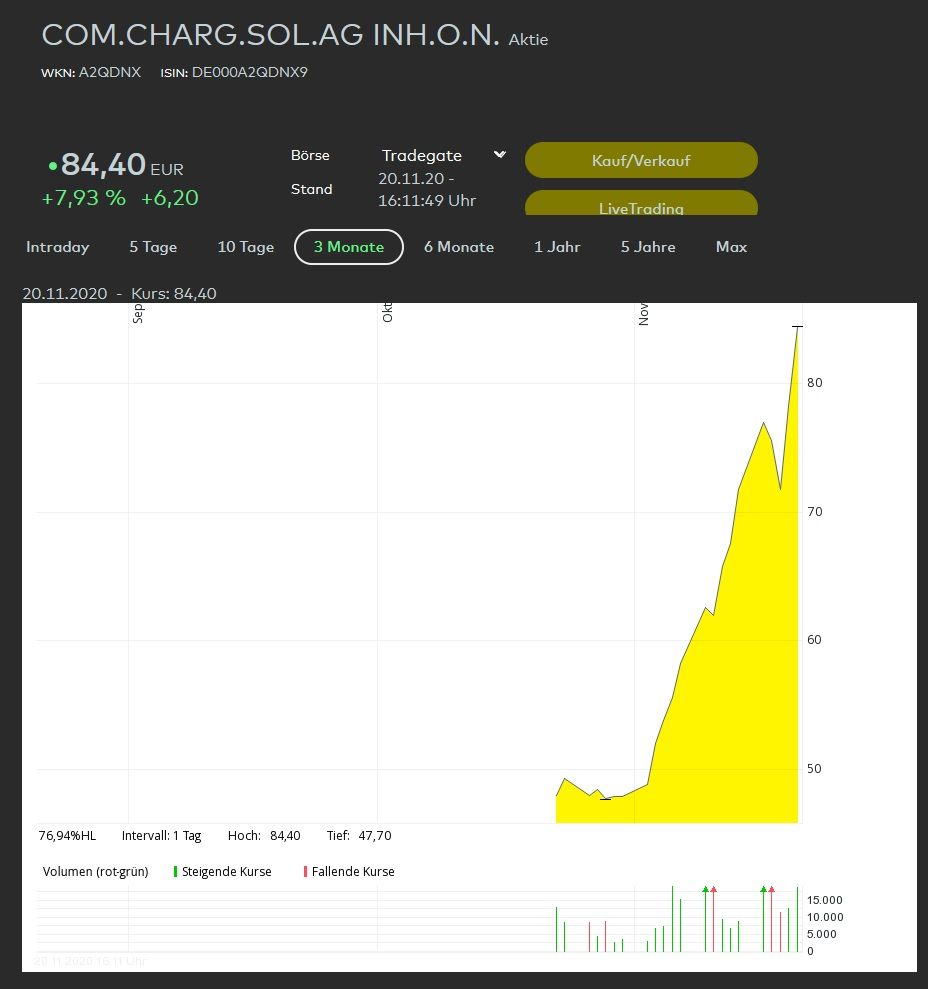Viewport: 928px width, 989px height.
Task: Open the Tradegate exchange selector
Action: click(422, 156)
